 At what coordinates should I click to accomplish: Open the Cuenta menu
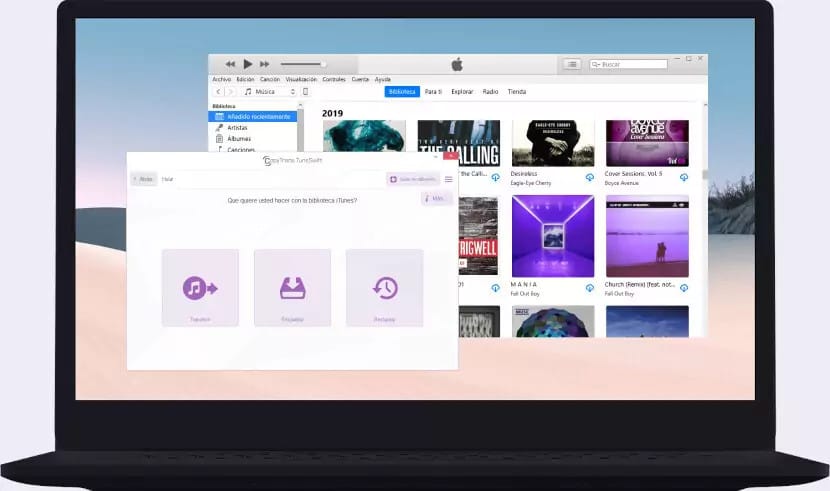click(x=360, y=79)
